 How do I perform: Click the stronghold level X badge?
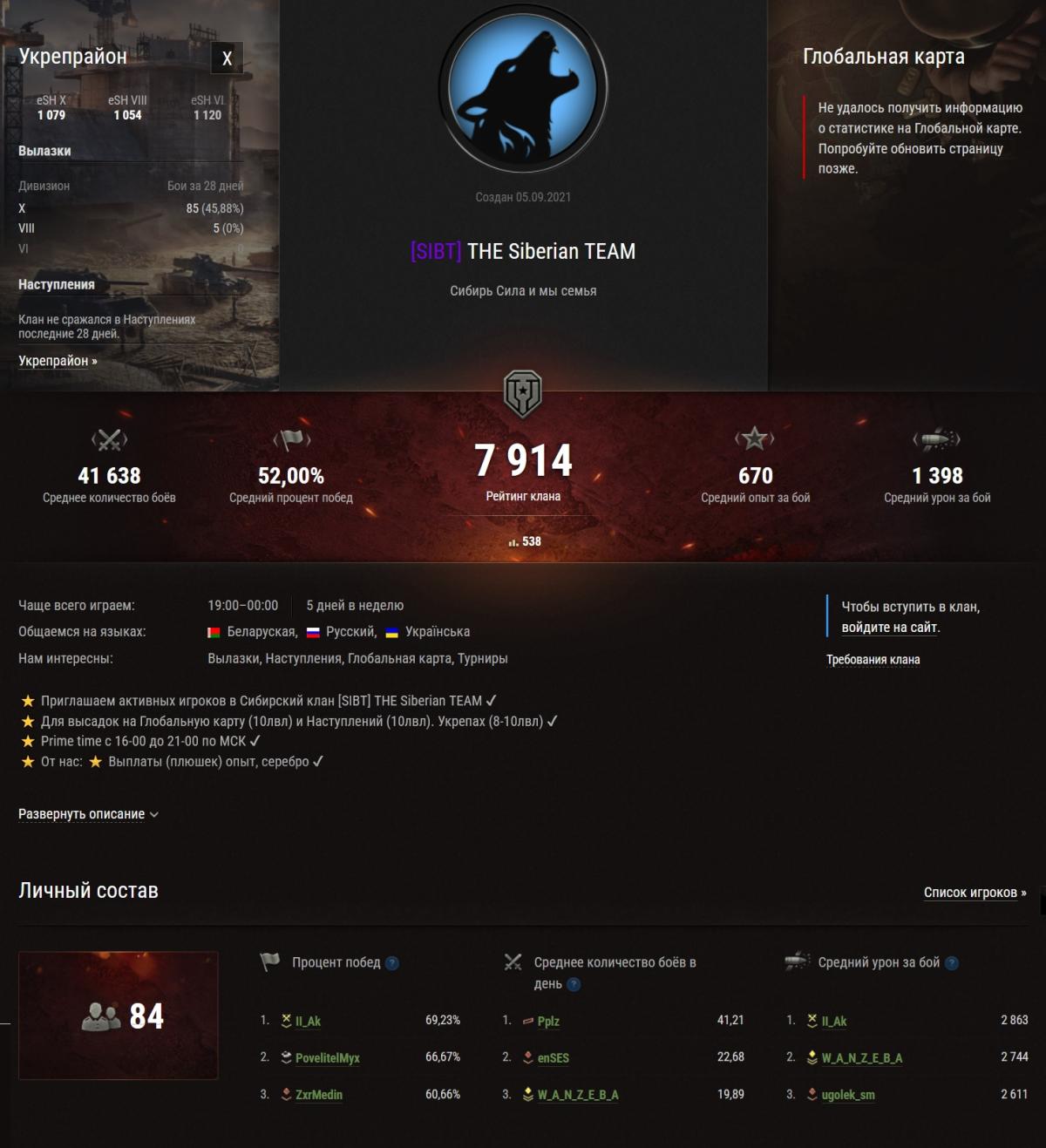pyautogui.click(x=227, y=58)
